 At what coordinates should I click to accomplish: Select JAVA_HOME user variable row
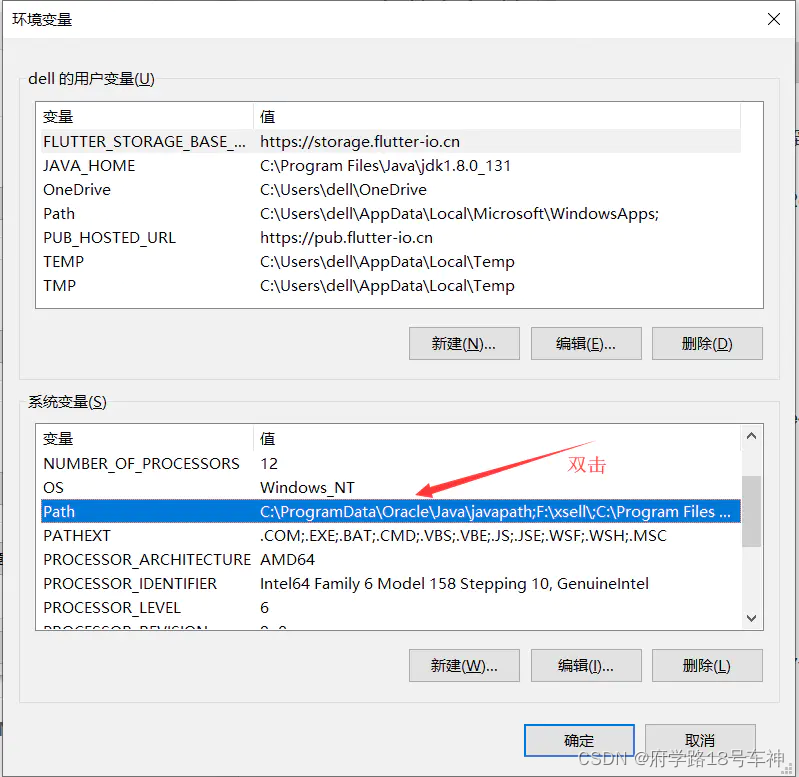tap(391, 166)
